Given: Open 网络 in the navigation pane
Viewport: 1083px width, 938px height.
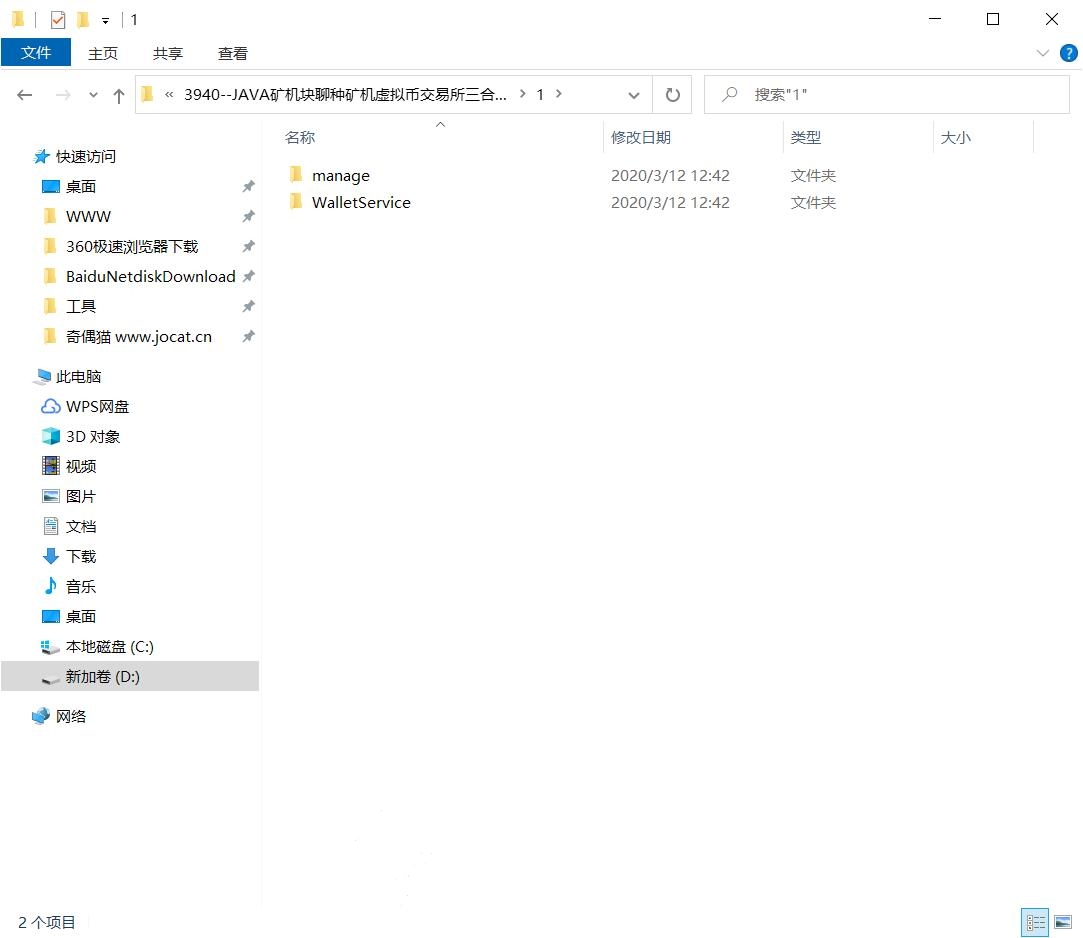Looking at the screenshot, I should (x=70, y=716).
